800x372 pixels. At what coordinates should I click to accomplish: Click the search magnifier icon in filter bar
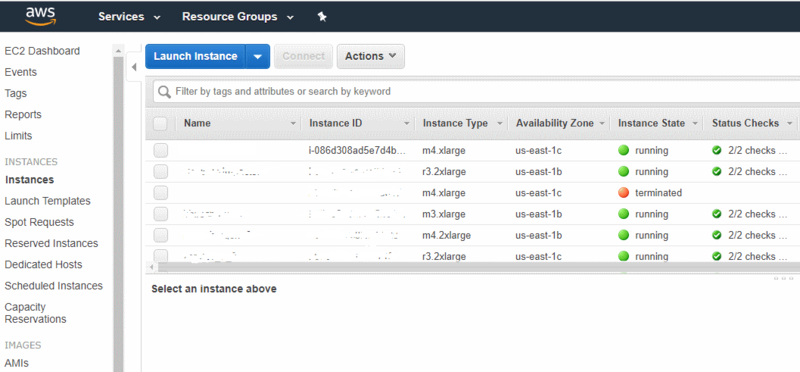coord(164,92)
